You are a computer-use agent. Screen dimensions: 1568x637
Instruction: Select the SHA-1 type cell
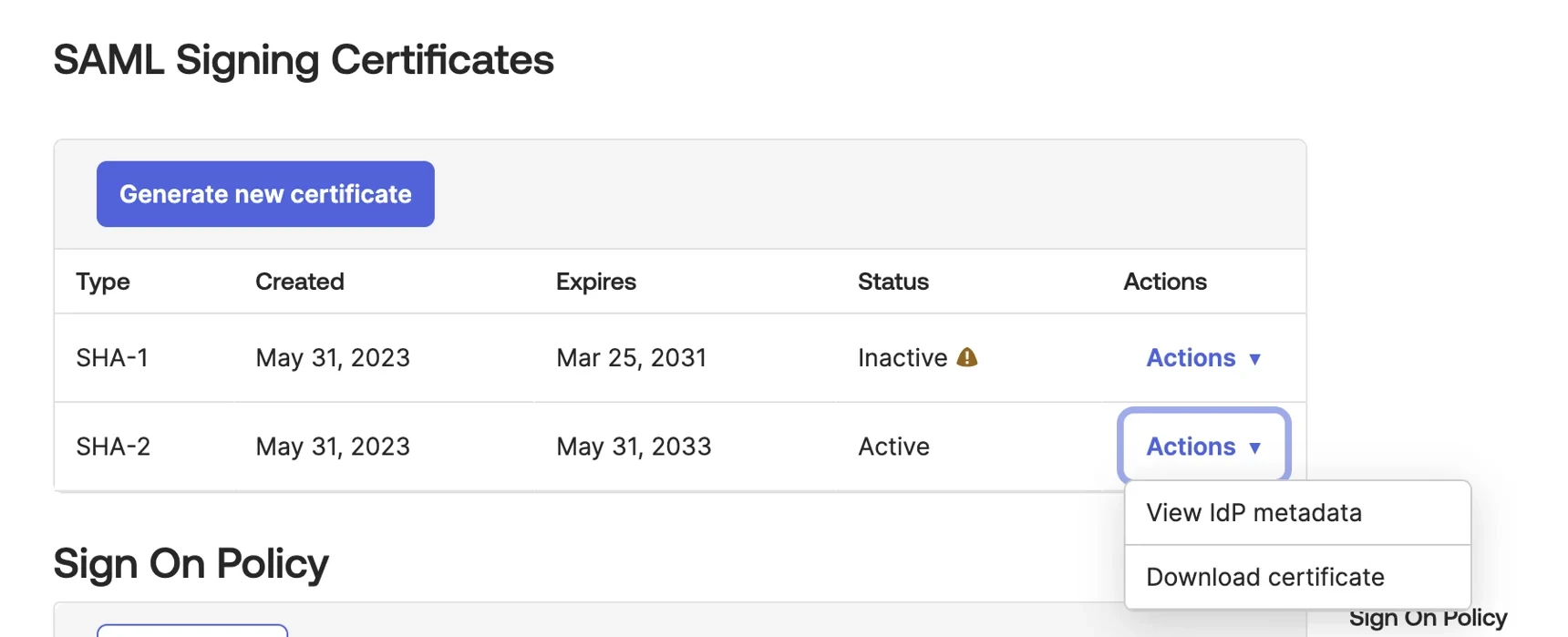tap(112, 358)
